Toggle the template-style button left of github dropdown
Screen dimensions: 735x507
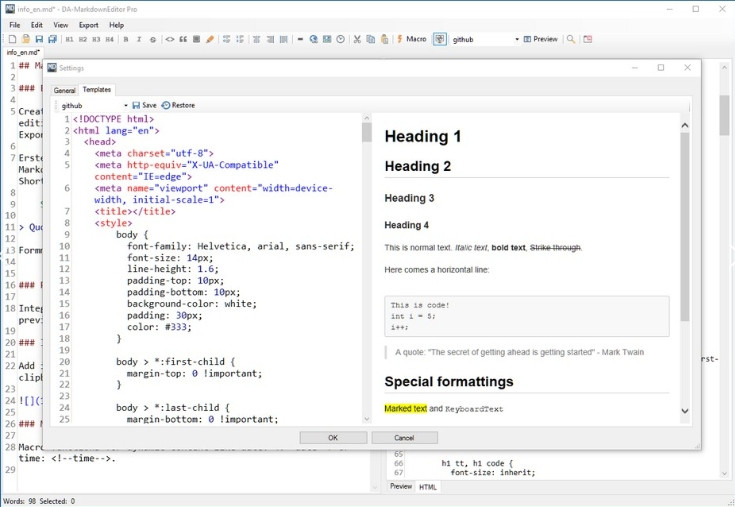(x=439, y=39)
